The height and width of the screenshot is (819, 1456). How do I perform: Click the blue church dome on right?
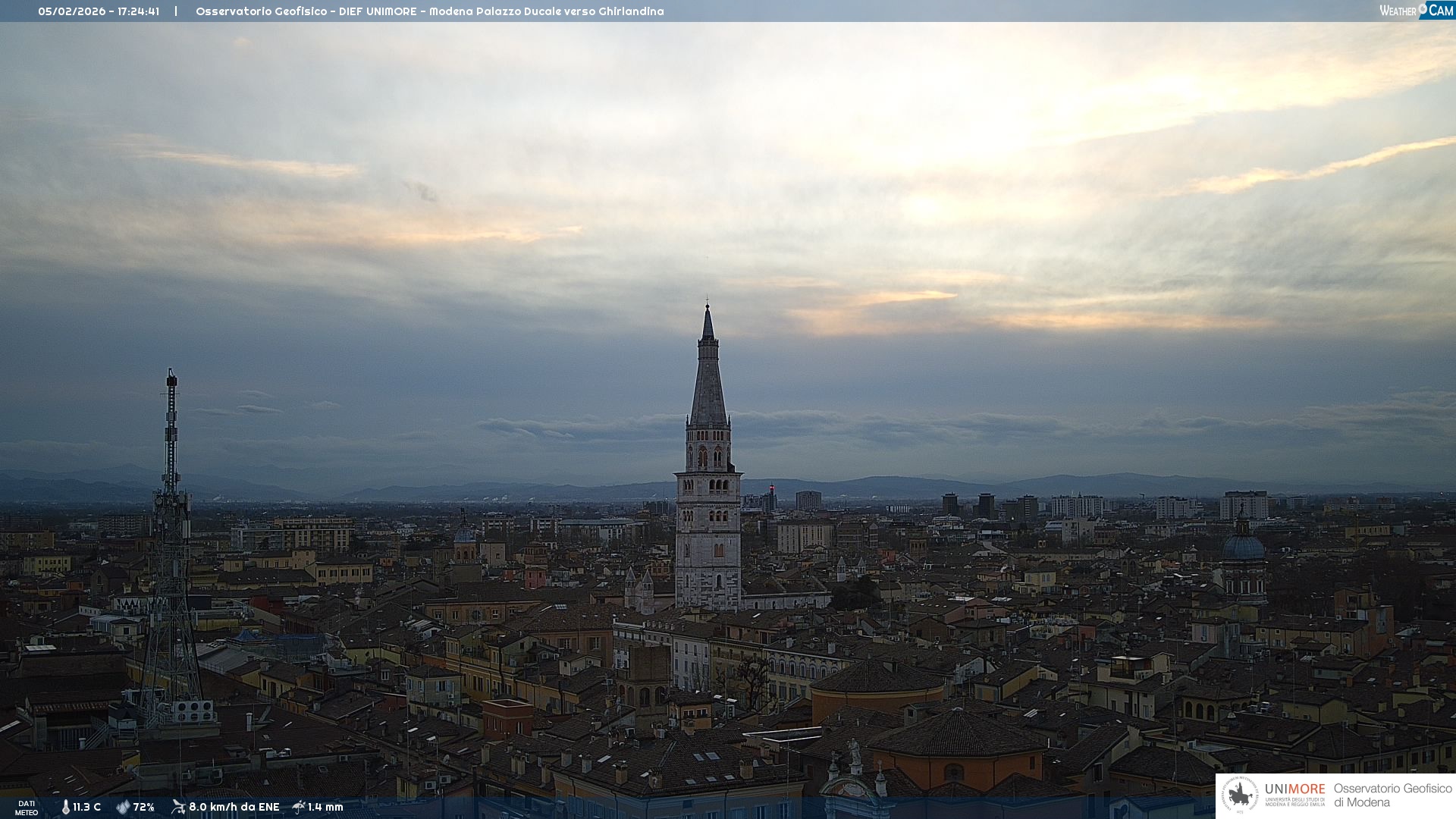[x=1243, y=546]
